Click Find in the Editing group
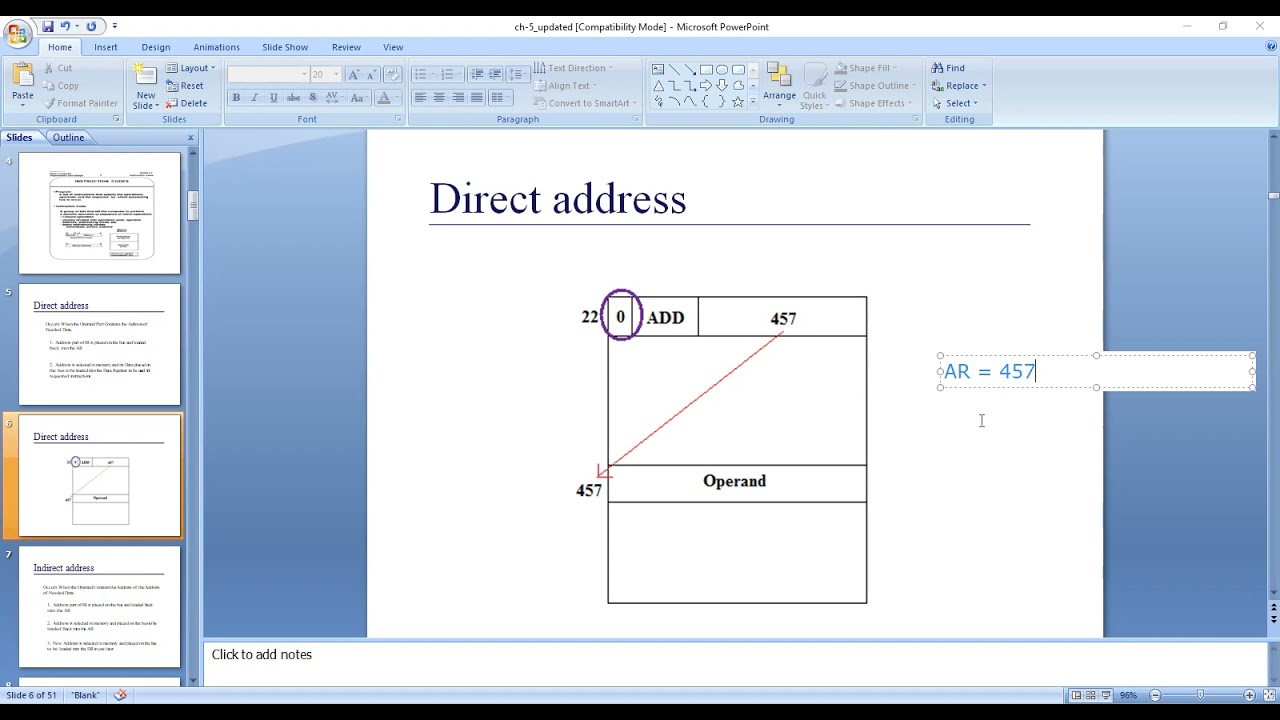This screenshot has width=1280, height=720. pos(948,68)
